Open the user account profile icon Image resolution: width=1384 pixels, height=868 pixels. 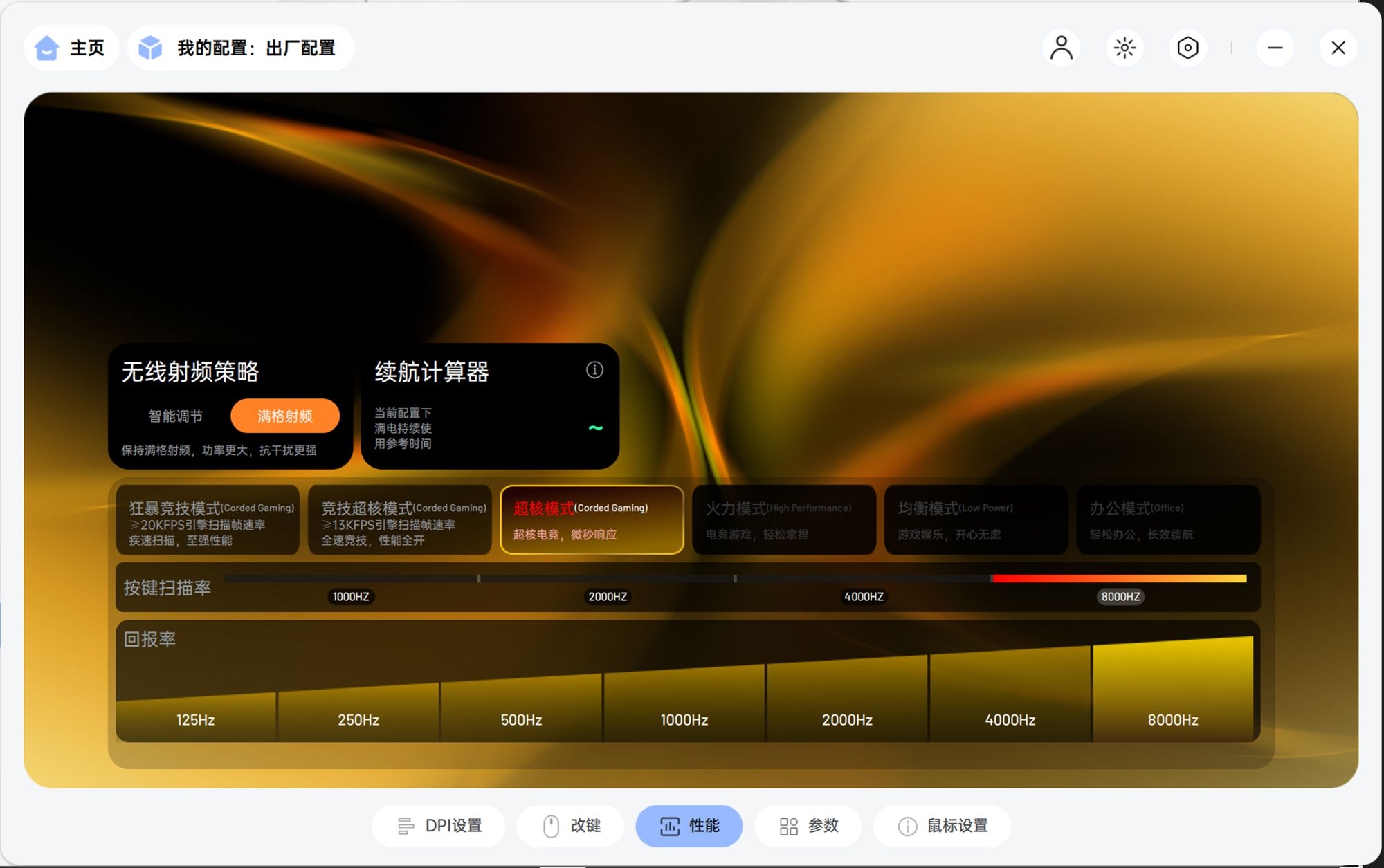(1061, 48)
